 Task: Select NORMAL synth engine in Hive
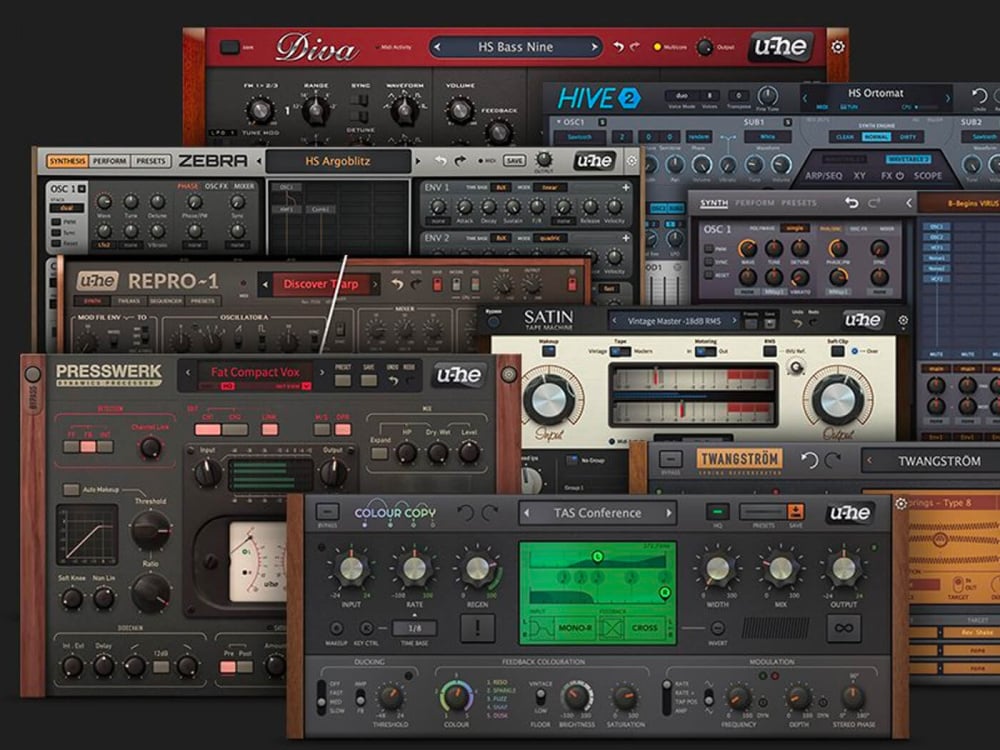pos(876,136)
